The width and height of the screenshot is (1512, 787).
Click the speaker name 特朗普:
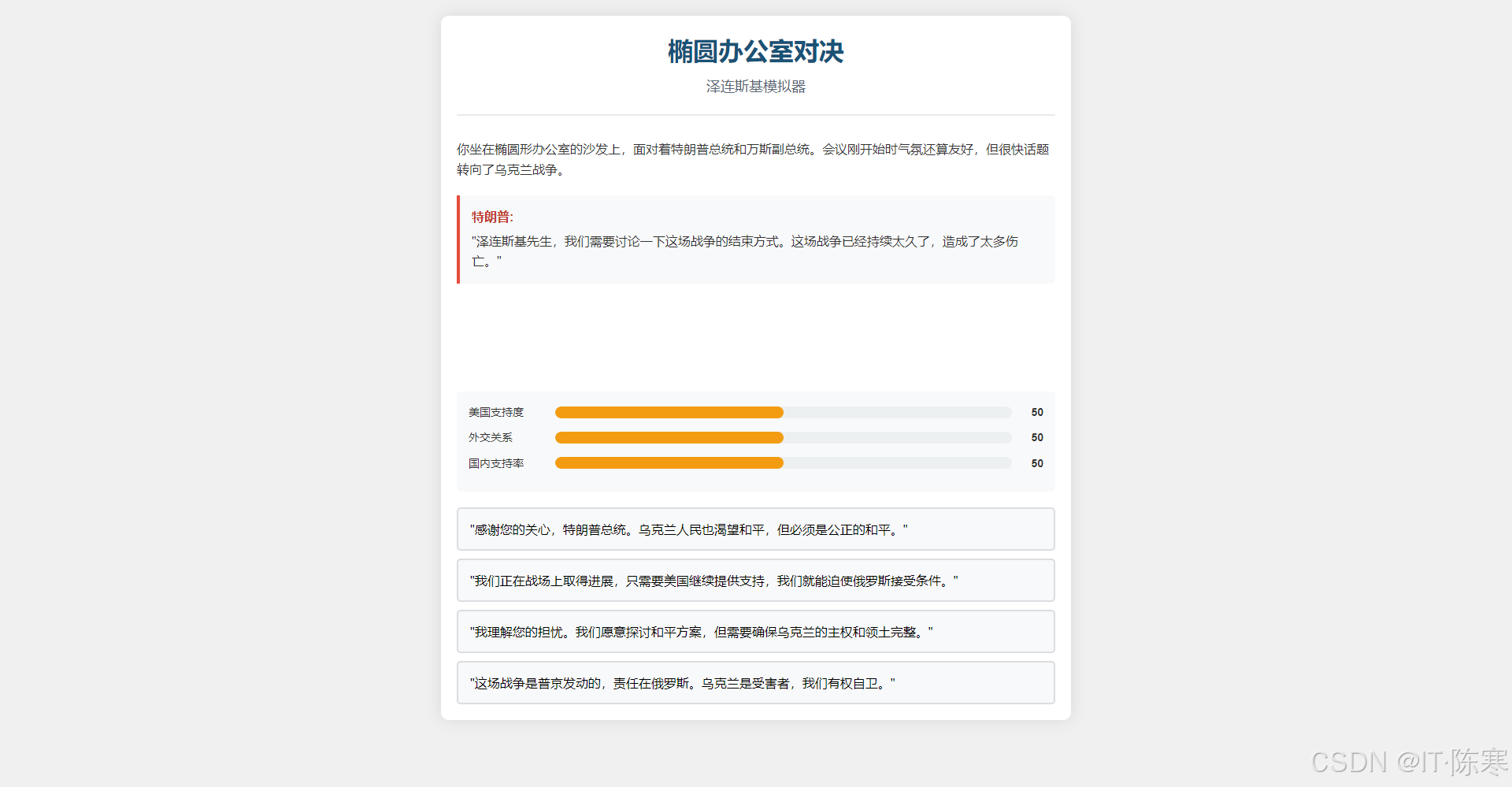(492, 217)
